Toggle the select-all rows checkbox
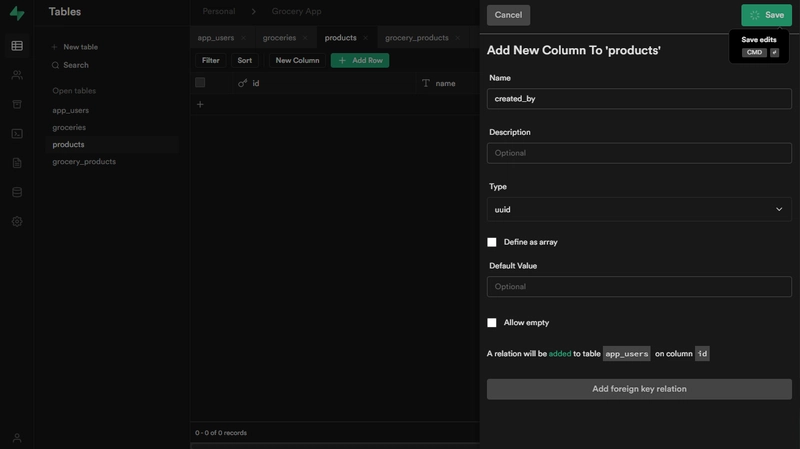This screenshot has width=800, height=449. (x=200, y=83)
